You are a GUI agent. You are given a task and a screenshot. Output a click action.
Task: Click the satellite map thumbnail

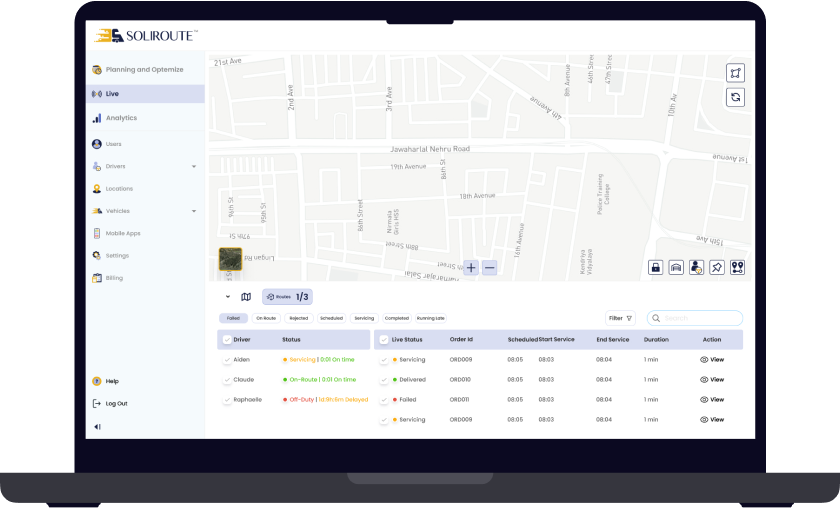pos(230,259)
